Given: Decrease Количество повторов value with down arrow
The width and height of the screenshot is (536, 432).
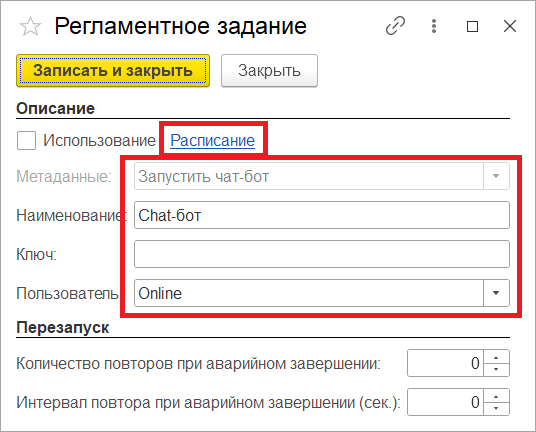Looking at the screenshot, I should tap(496, 369).
